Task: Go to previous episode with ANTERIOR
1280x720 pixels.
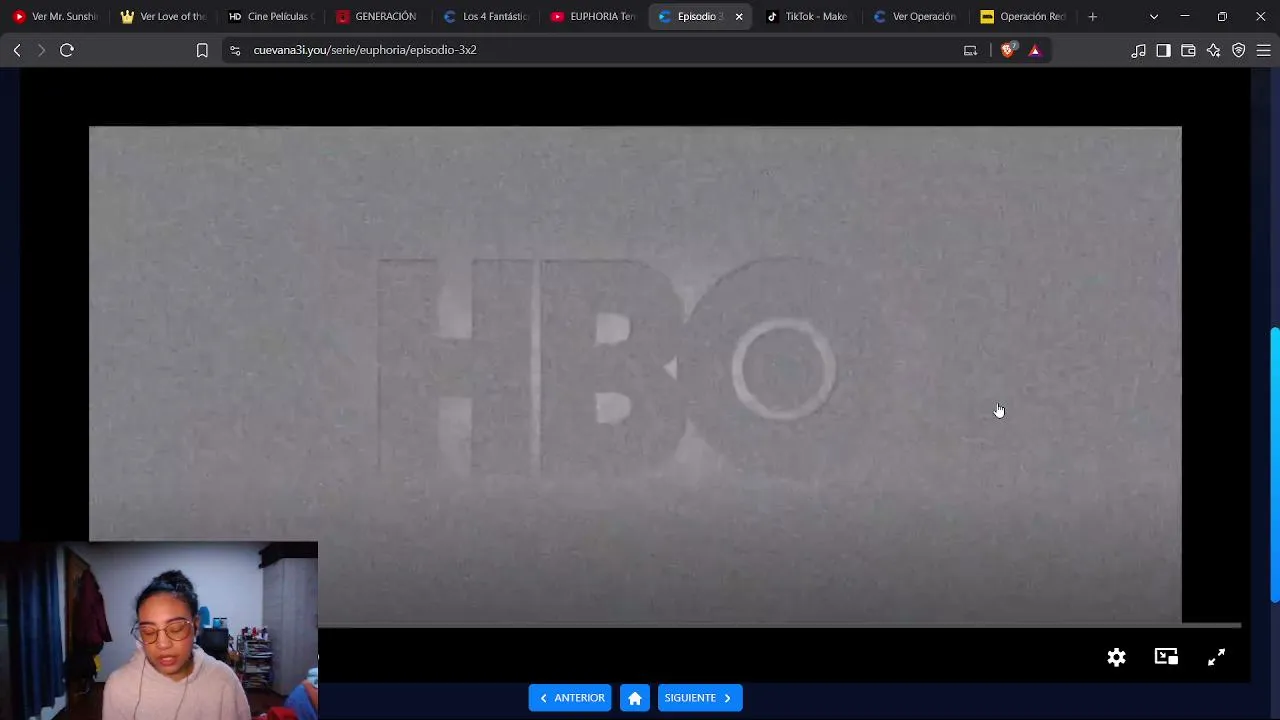Action: (x=570, y=698)
